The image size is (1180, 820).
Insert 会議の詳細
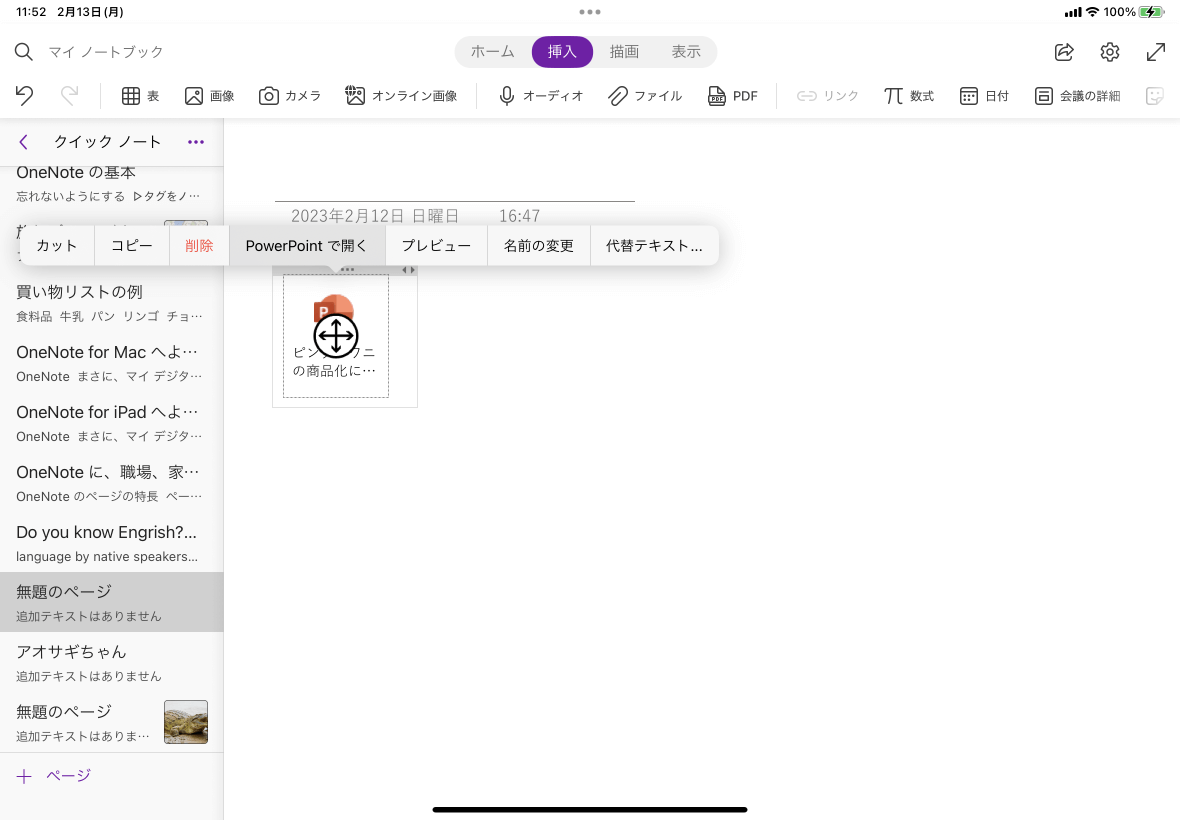1077,96
